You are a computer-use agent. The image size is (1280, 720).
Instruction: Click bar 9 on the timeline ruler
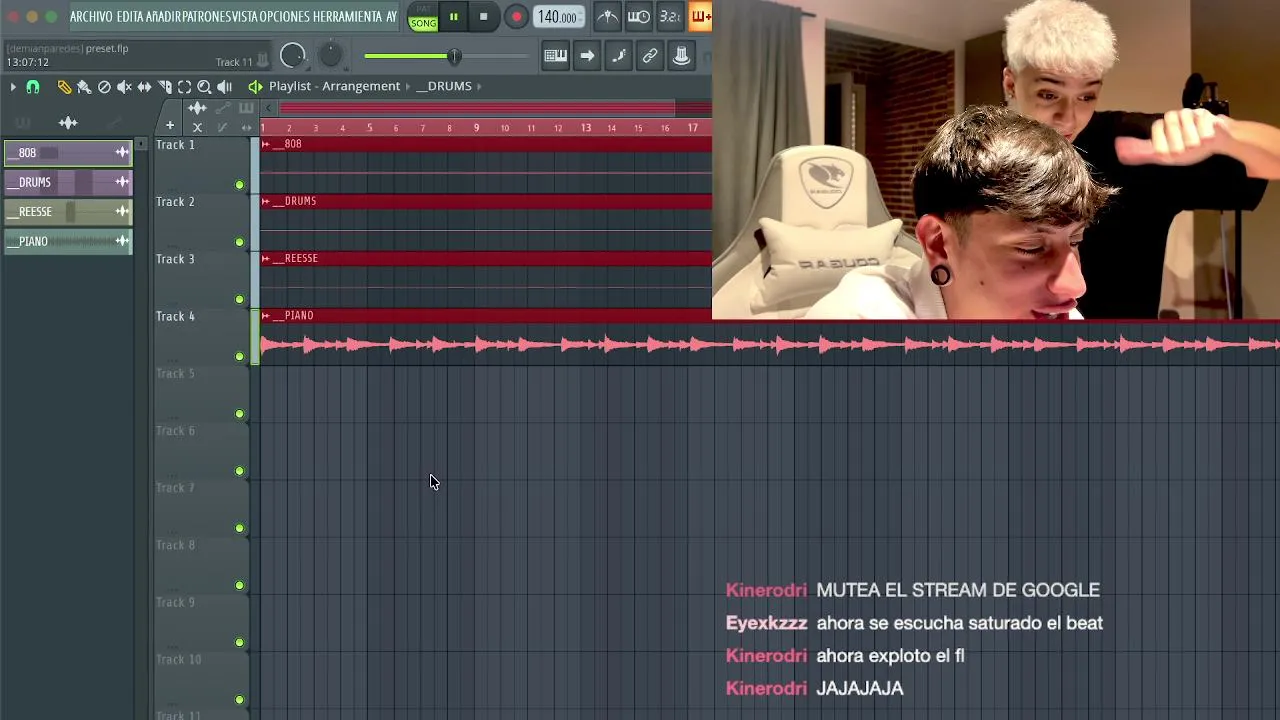[x=476, y=128]
